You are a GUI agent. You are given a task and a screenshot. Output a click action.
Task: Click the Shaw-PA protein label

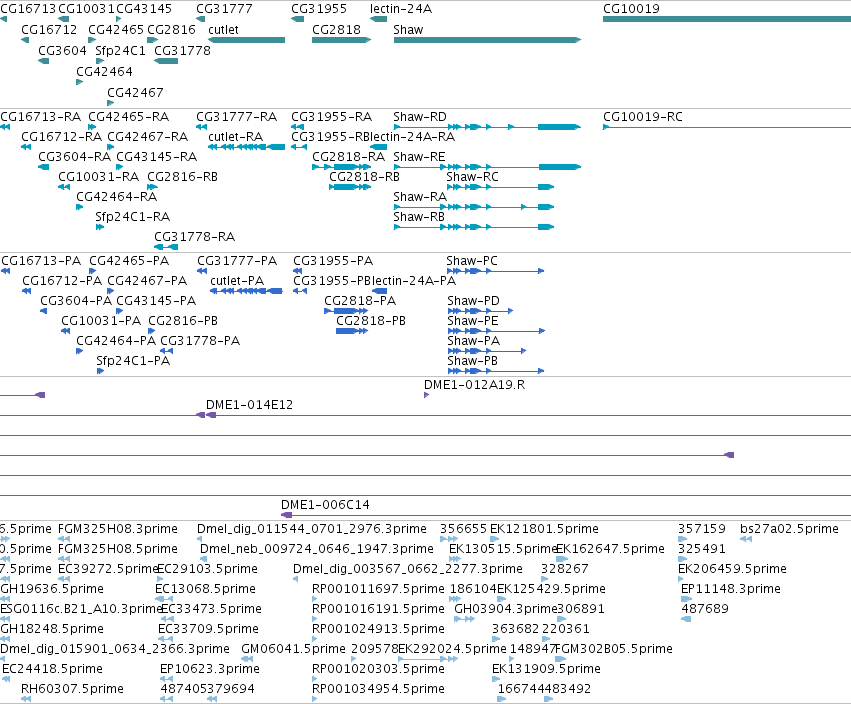click(x=474, y=341)
